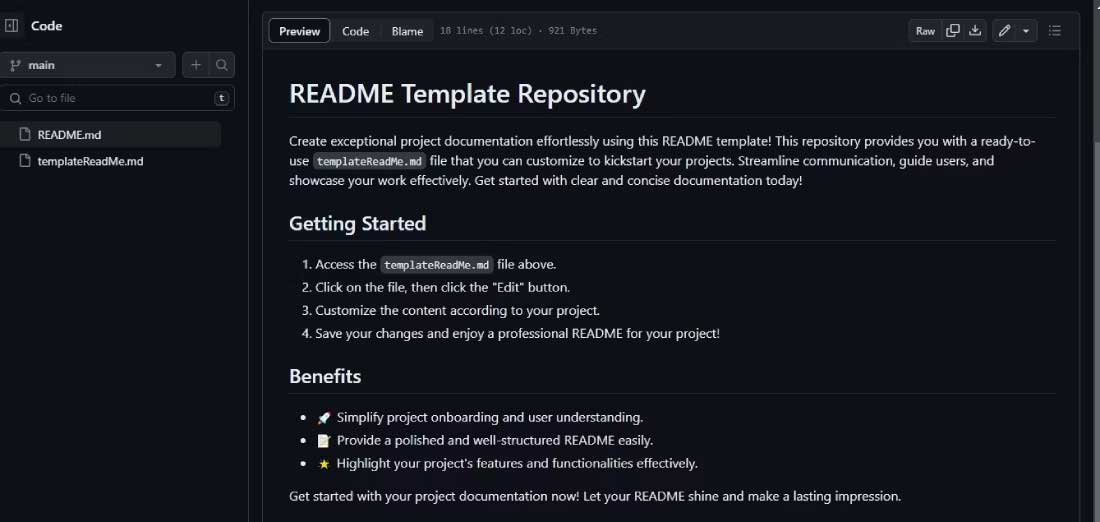Click the Getting Started heading
The image size is (1100, 522).
pos(357,224)
